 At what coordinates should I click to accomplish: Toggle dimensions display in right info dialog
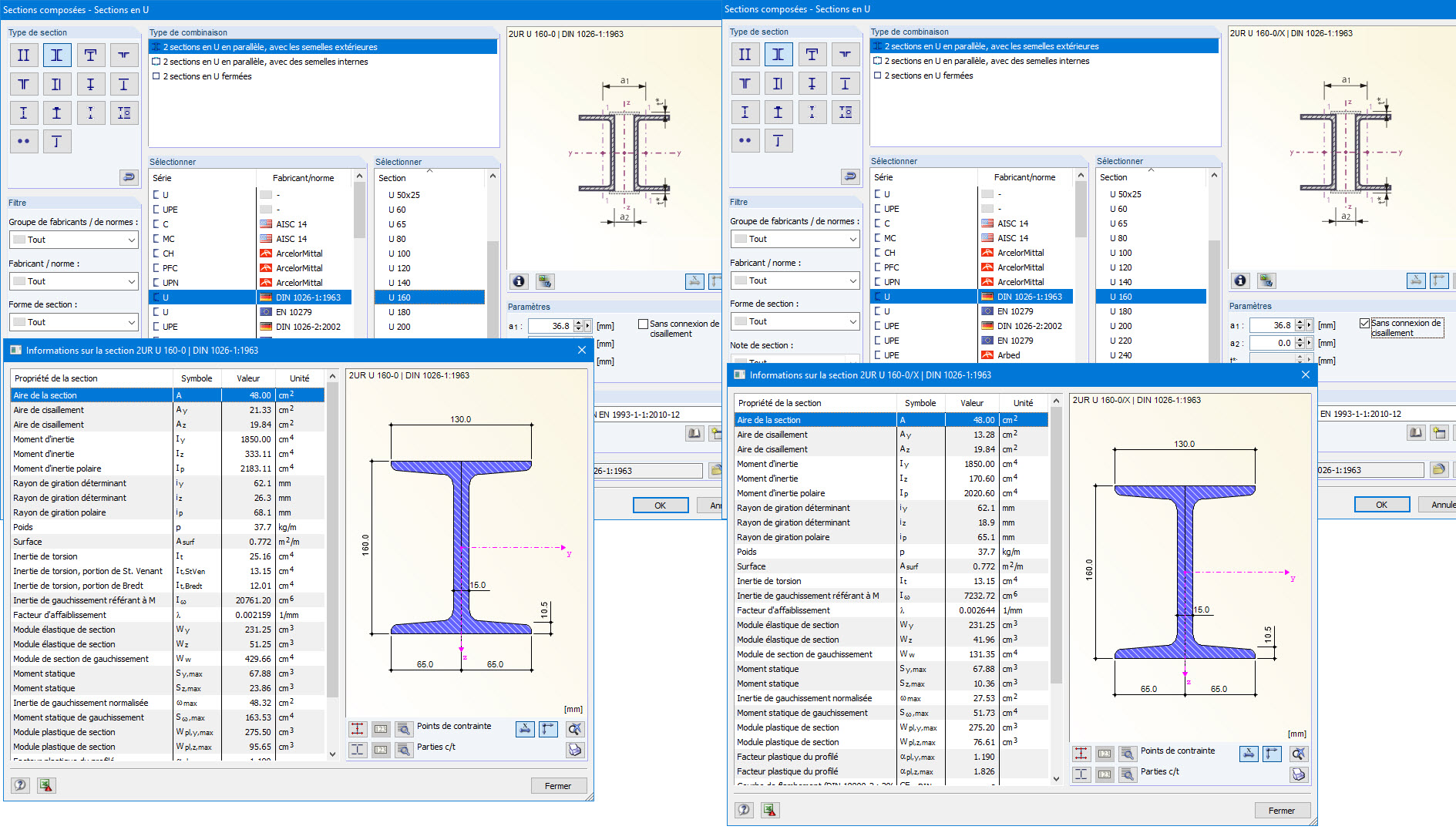tap(1249, 754)
